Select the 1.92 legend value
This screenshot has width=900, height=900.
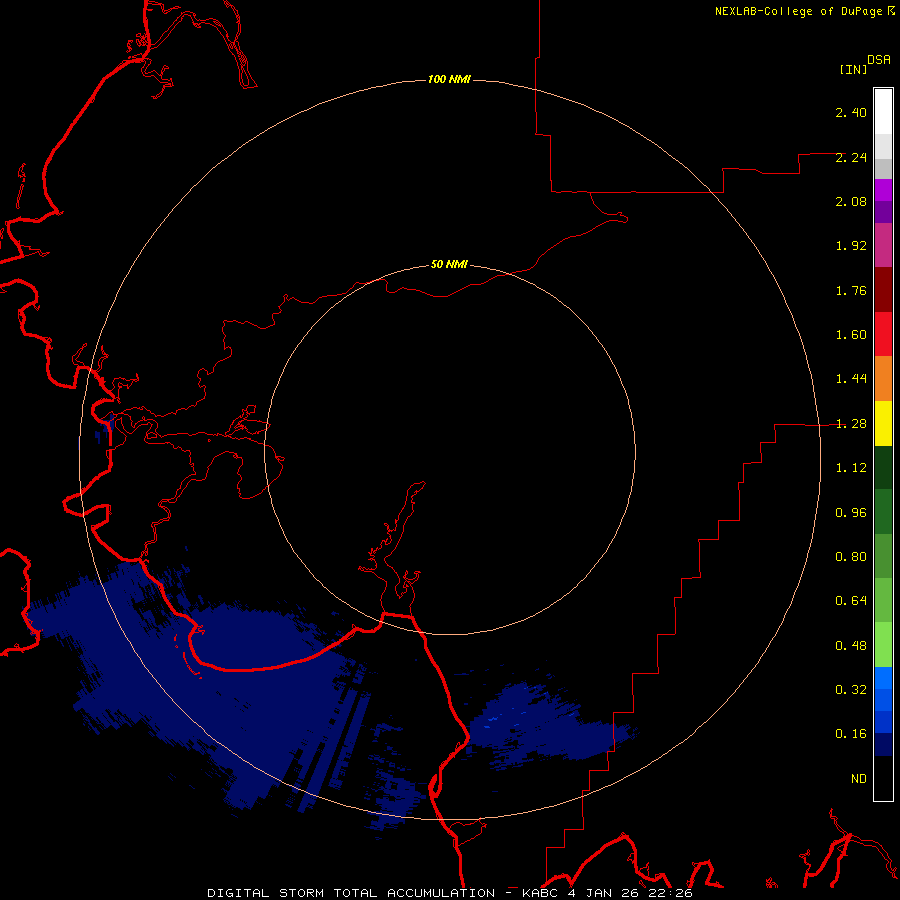(851, 246)
